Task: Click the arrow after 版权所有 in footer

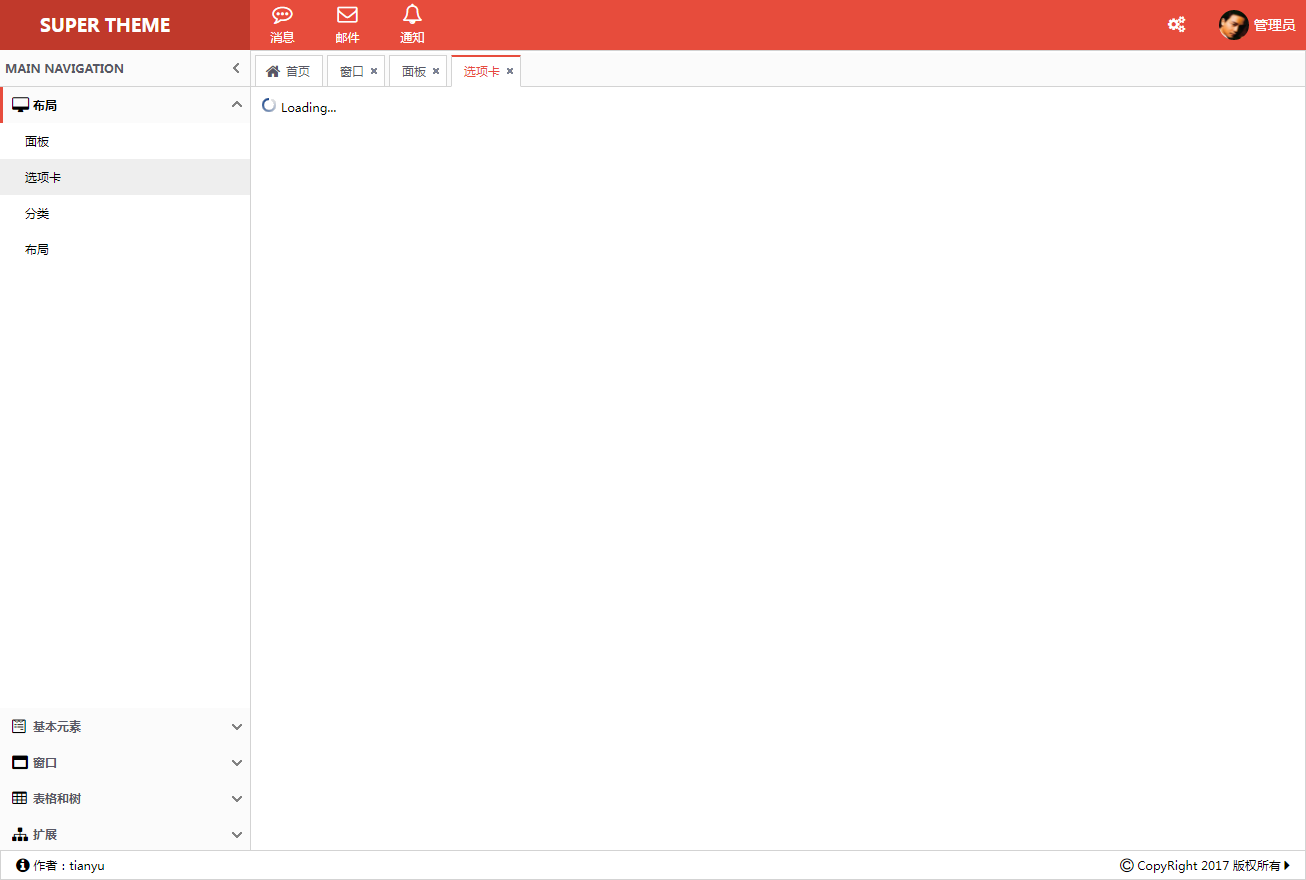Action: [x=1287, y=865]
